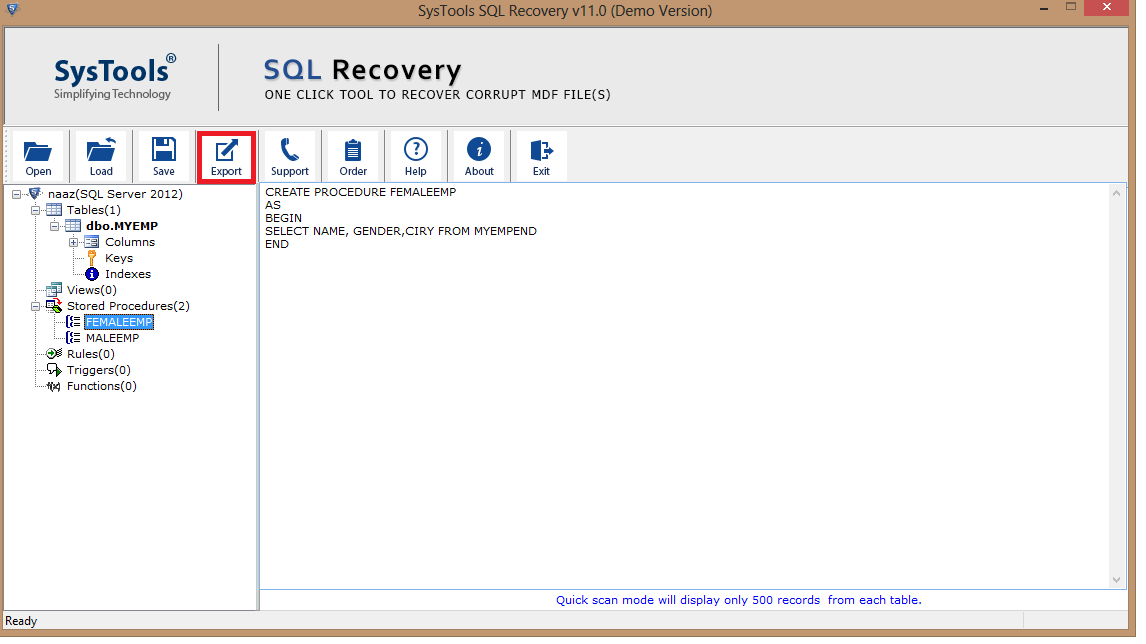
Task: Select naaz(SQL Server 2012) in tree
Action: pos(115,194)
